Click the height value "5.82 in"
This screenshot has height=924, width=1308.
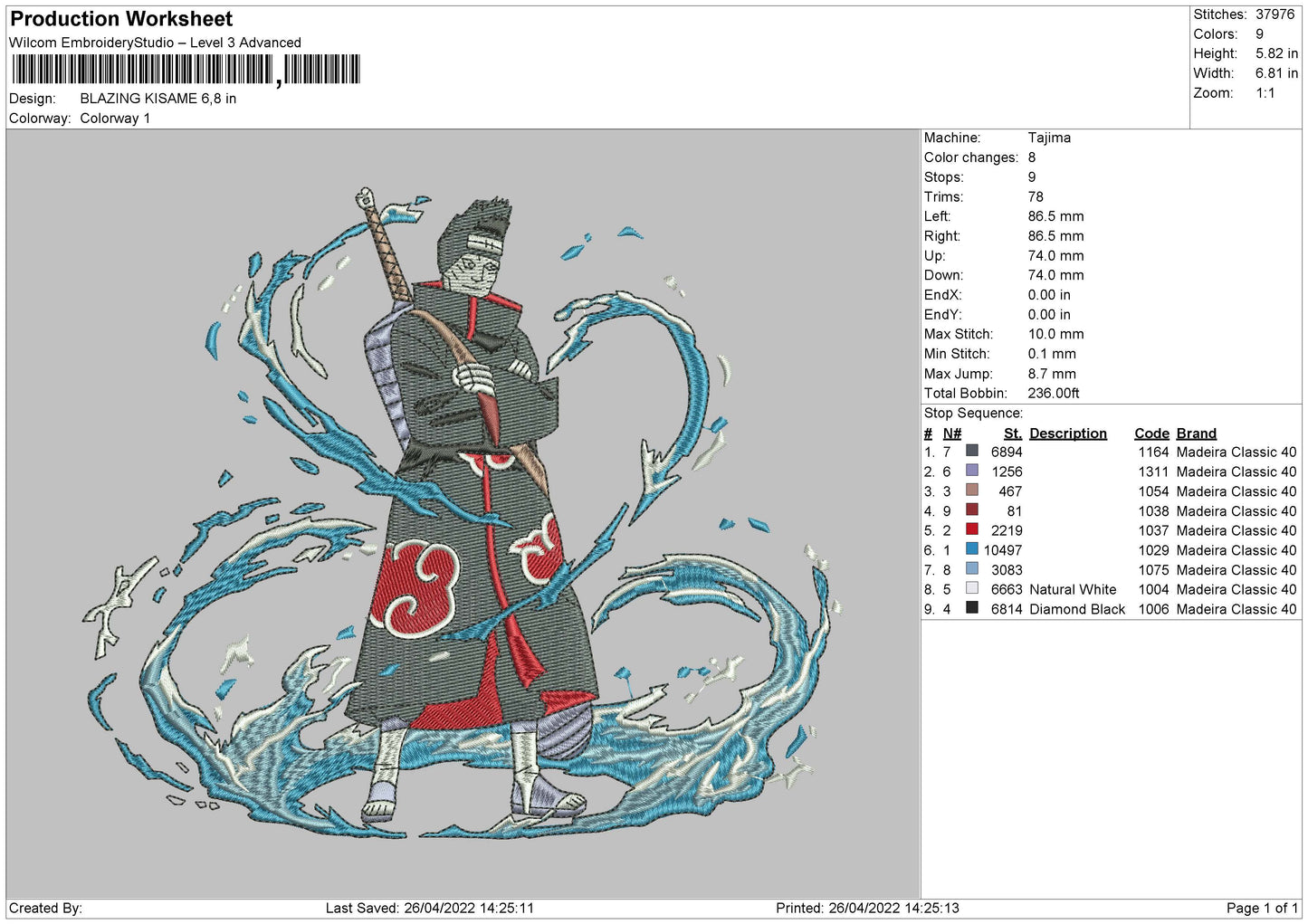1276,53
